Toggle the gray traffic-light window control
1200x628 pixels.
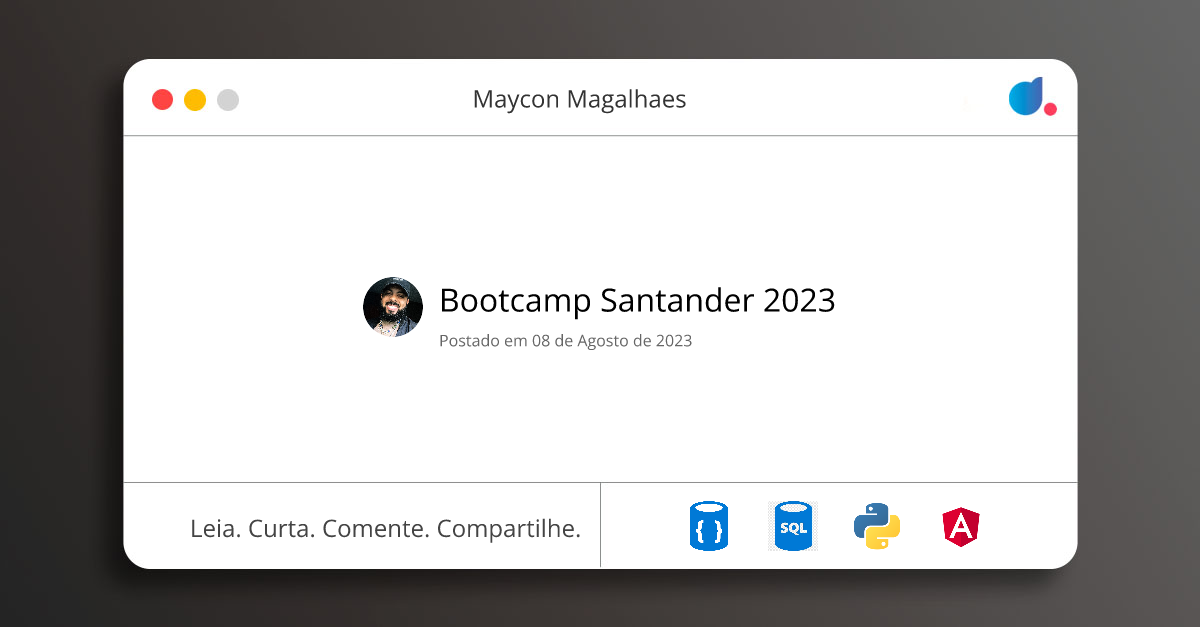(227, 99)
